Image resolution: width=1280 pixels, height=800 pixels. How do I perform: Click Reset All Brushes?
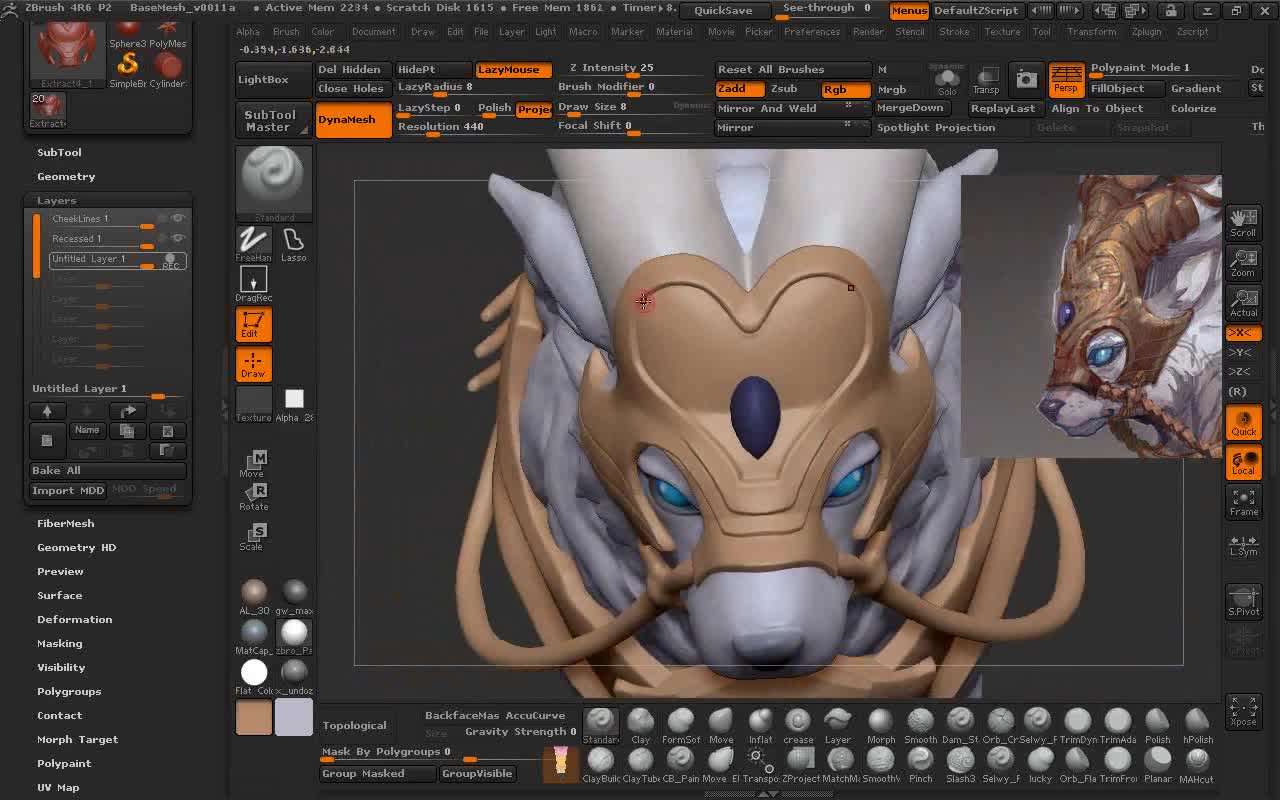pos(793,70)
